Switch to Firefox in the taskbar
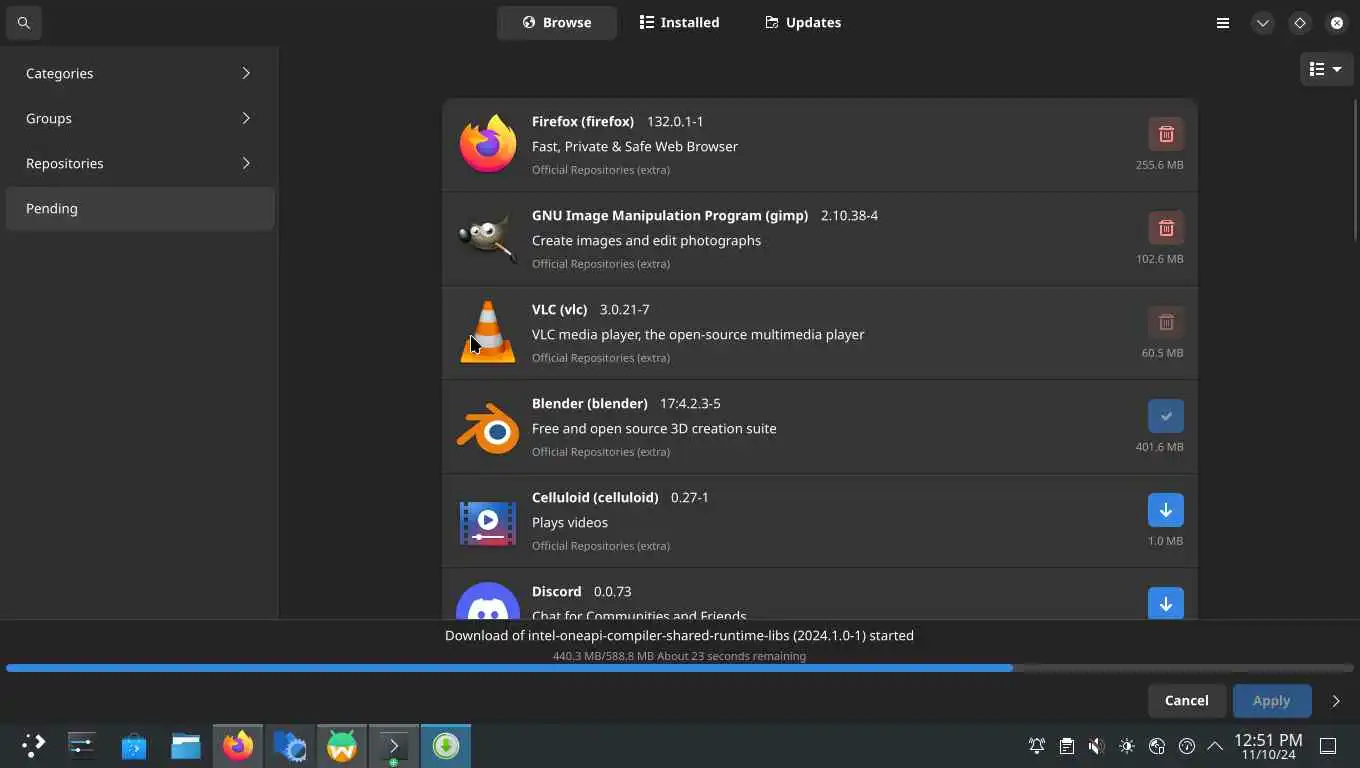1360x768 pixels. pyautogui.click(x=238, y=745)
